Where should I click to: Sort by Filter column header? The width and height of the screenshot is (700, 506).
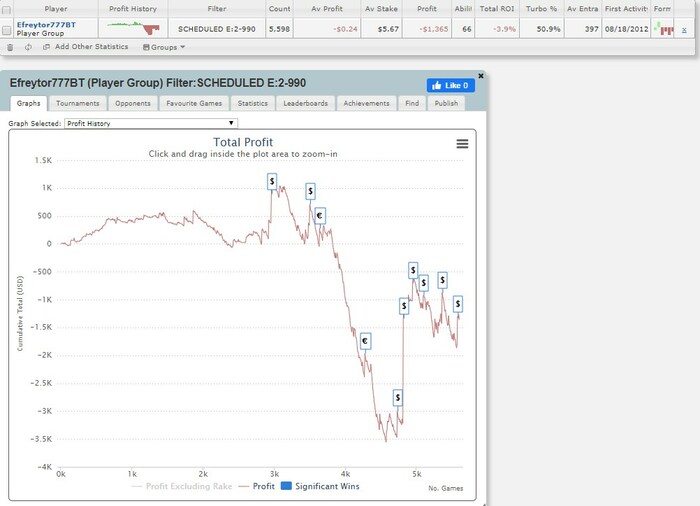pyautogui.click(x=217, y=8)
